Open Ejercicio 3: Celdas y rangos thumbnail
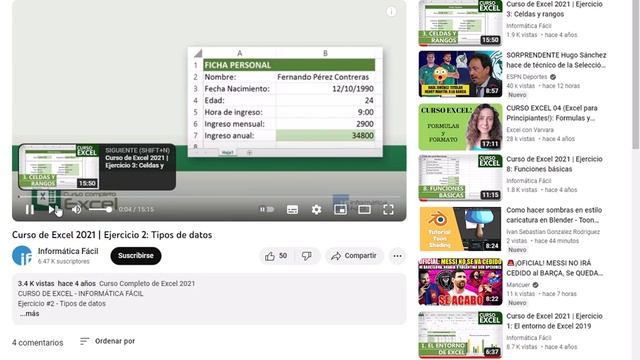Image resolution: width=640 pixels, height=360 pixels. (460, 22)
